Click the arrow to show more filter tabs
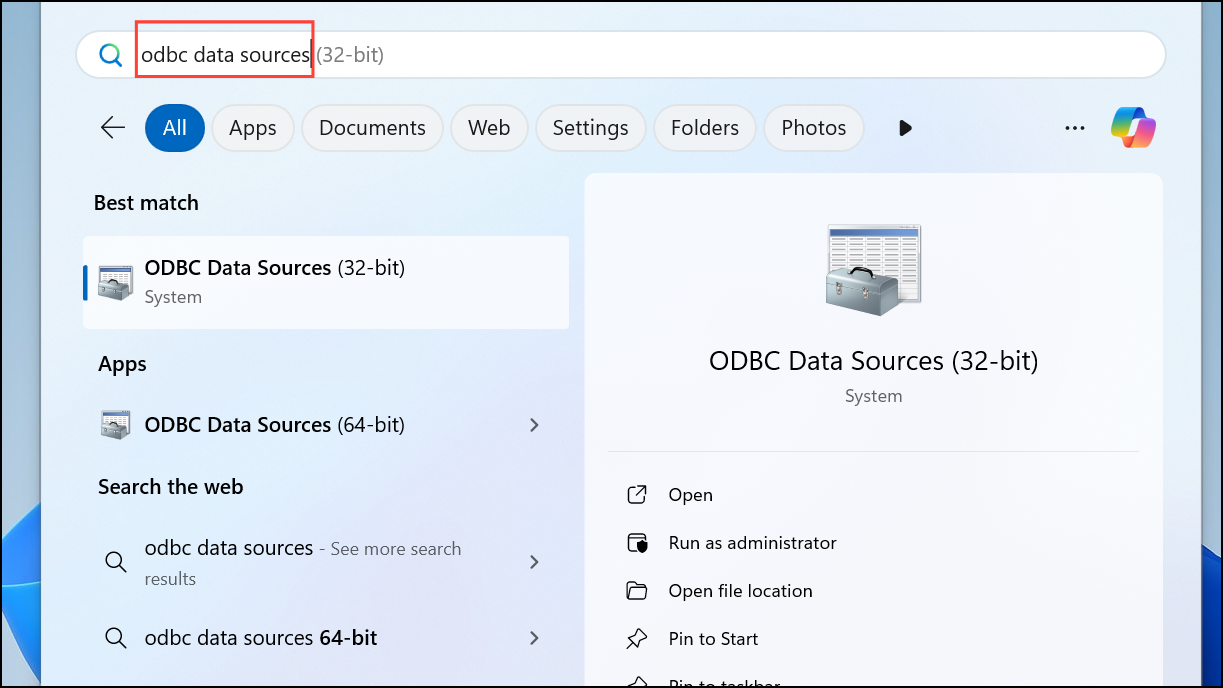Image resolution: width=1223 pixels, height=688 pixels. pyautogui.click(x=905, y=127)
